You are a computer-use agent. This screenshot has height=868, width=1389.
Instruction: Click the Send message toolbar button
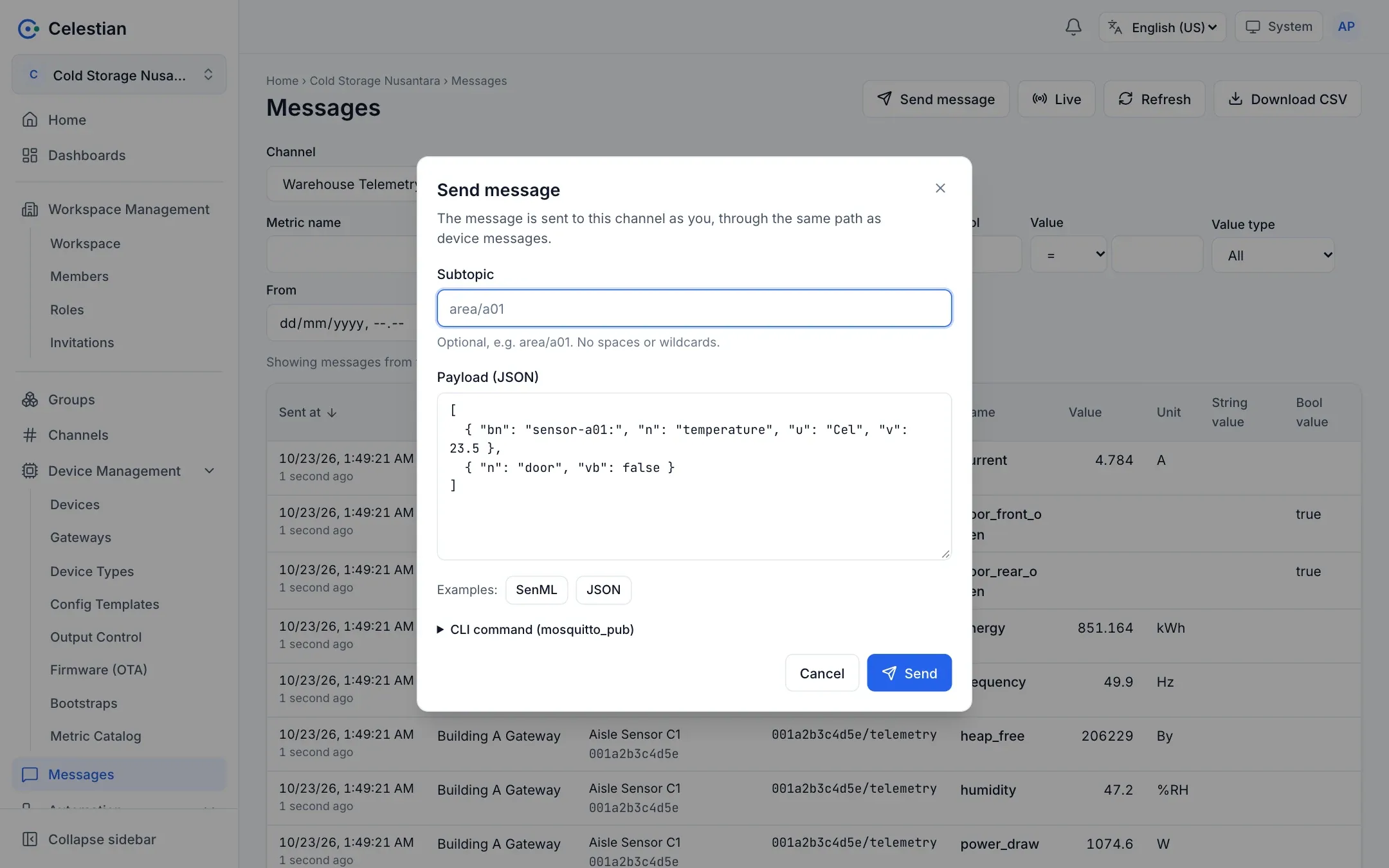(x=936, y=99)
